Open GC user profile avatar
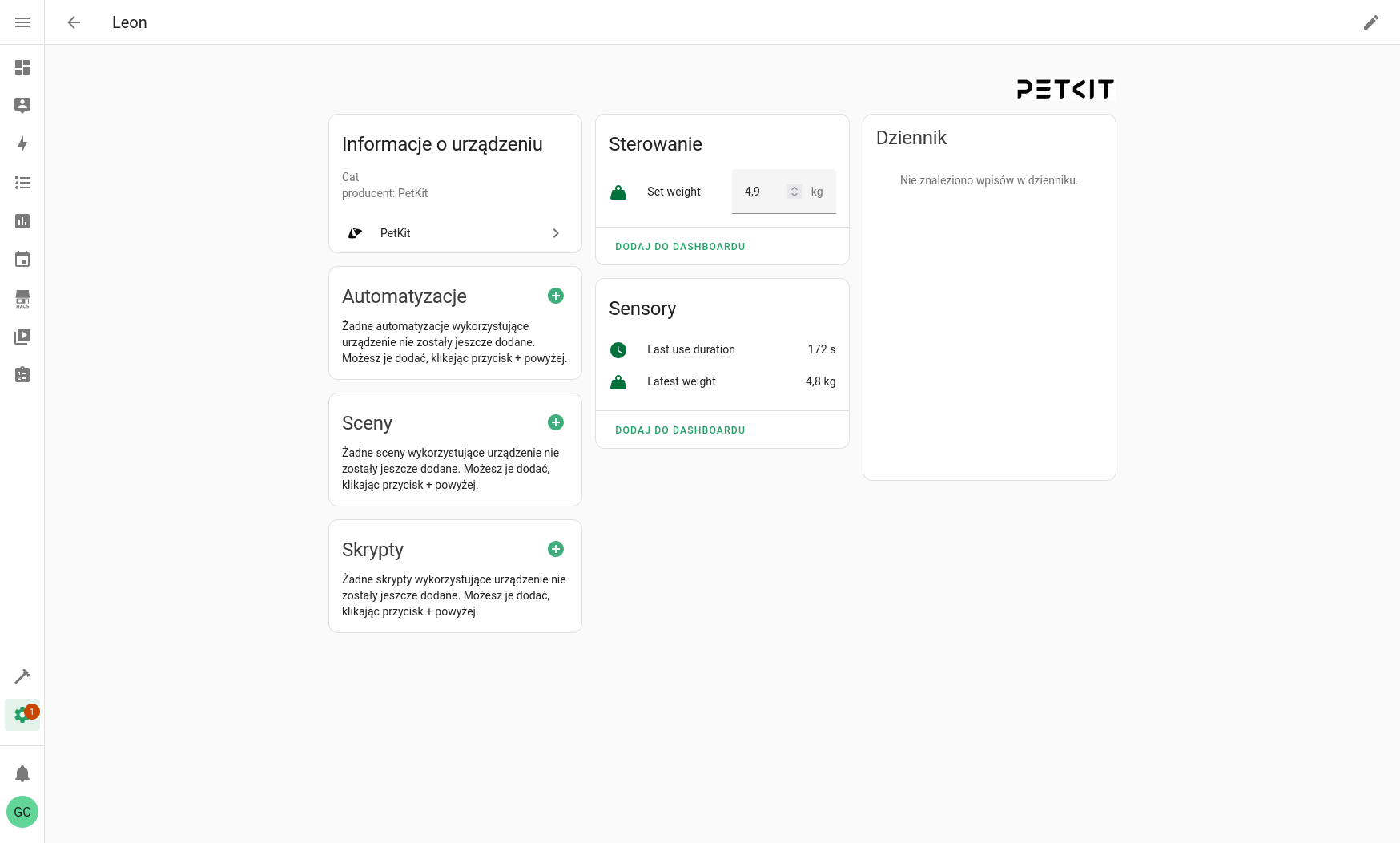The image size is (1400, 843). tap(22, 812)
